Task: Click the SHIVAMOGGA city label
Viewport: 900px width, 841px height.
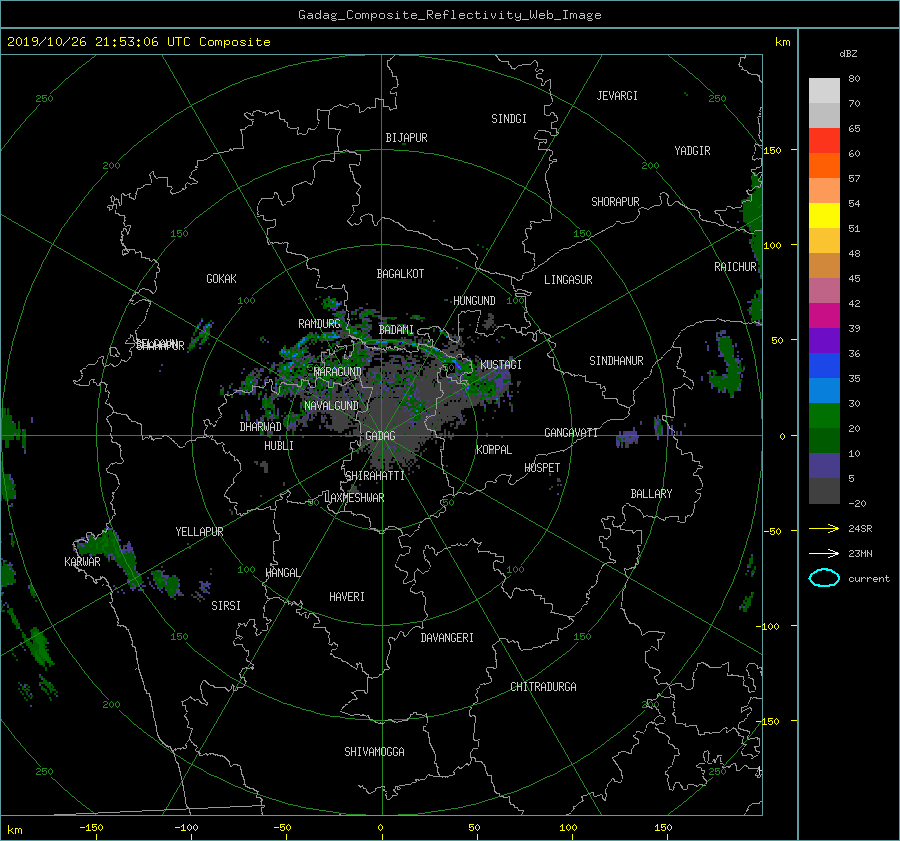Action: (374, 752)
